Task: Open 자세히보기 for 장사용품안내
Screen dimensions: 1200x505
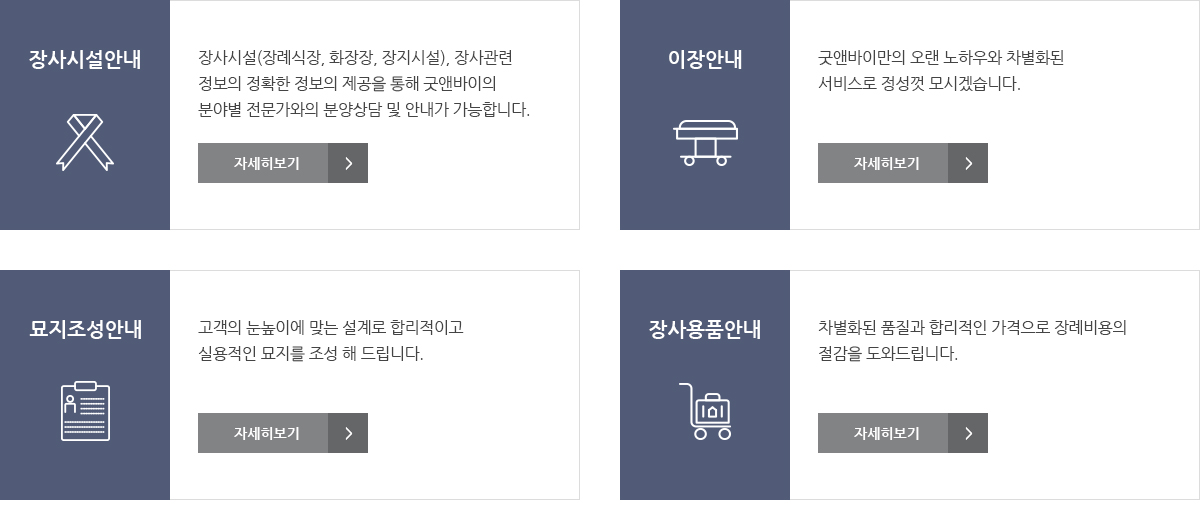Action: (903, 433)
